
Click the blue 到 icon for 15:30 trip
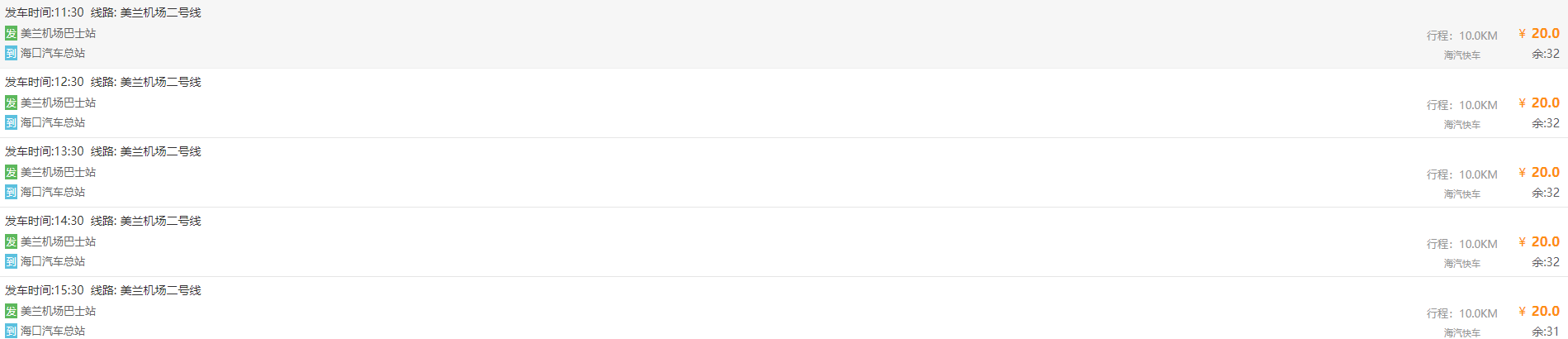[x=11, y=331]
